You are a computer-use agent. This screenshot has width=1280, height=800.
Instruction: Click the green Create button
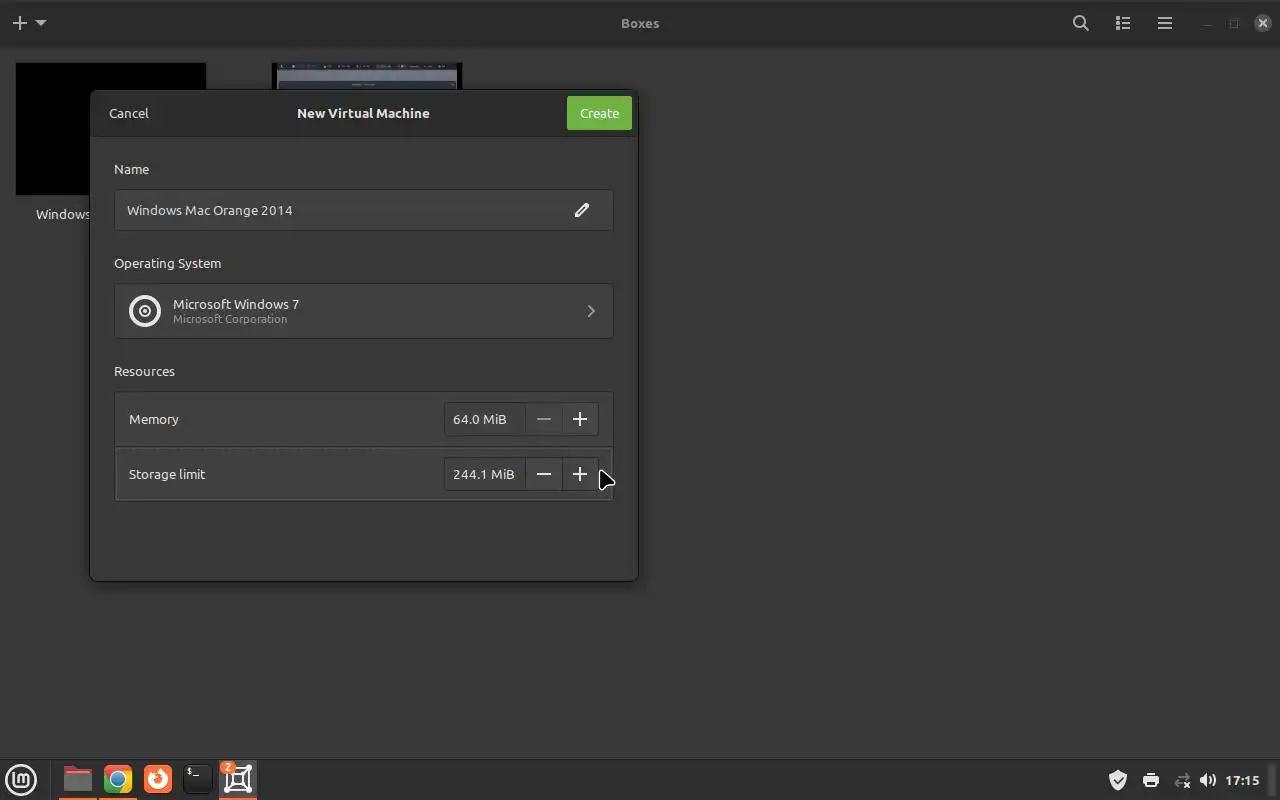(x=599, y=113)
